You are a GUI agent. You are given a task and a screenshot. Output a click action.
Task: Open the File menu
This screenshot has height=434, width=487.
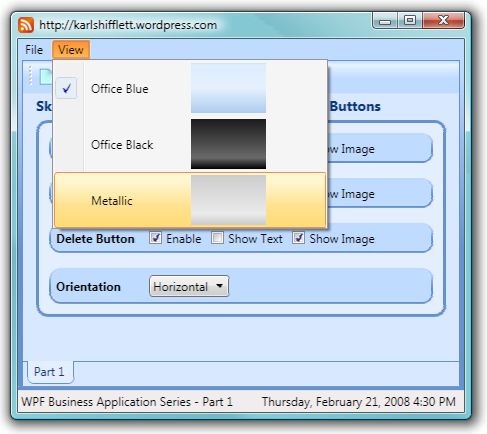(34, 50)
